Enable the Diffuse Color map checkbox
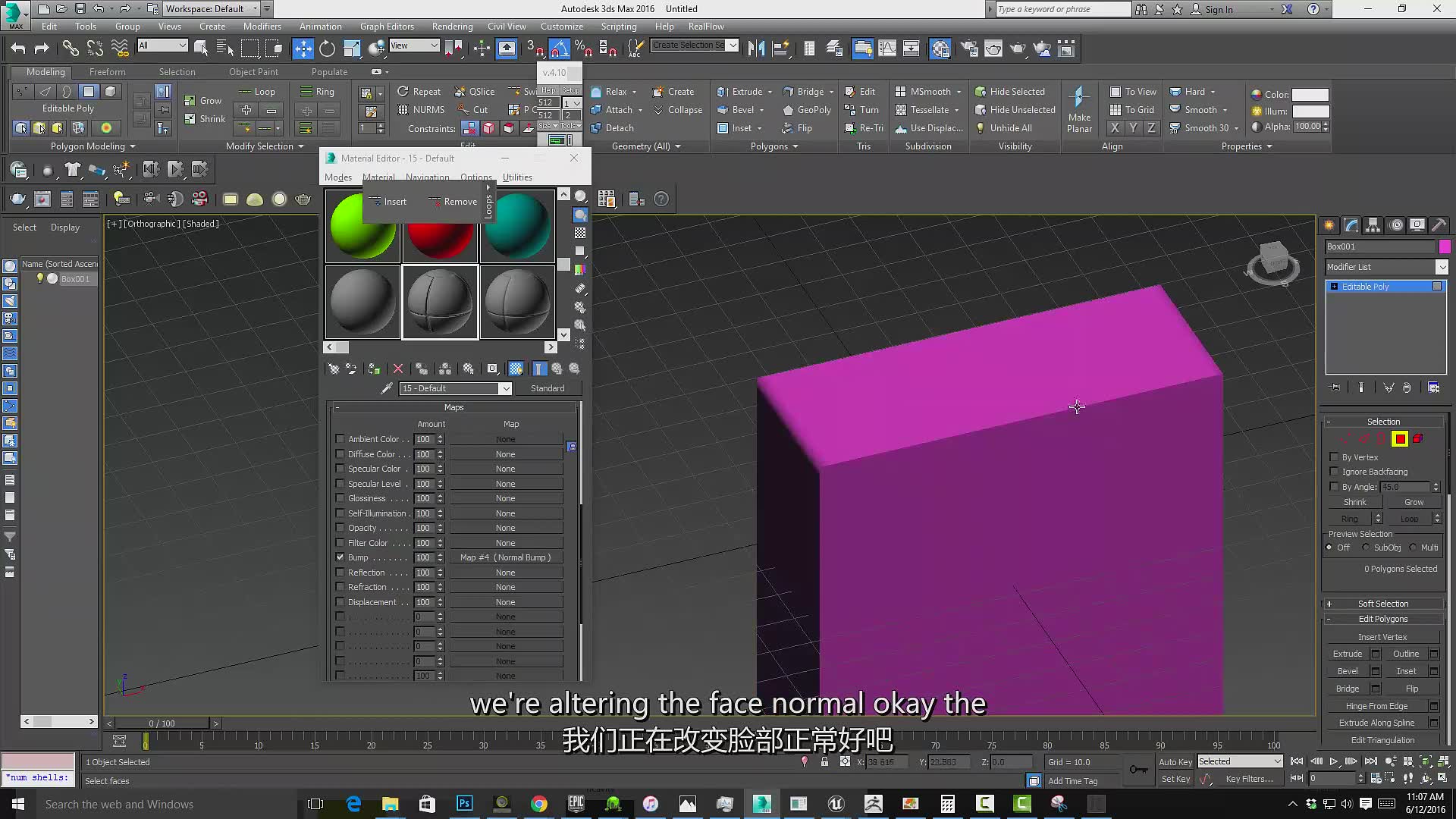 (340, 454)
